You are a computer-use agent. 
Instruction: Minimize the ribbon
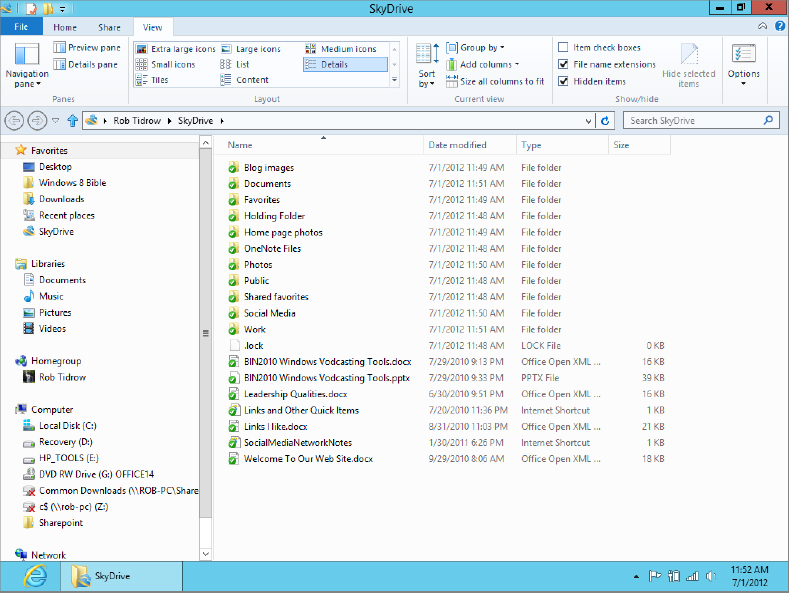click(x=763, y=26)
